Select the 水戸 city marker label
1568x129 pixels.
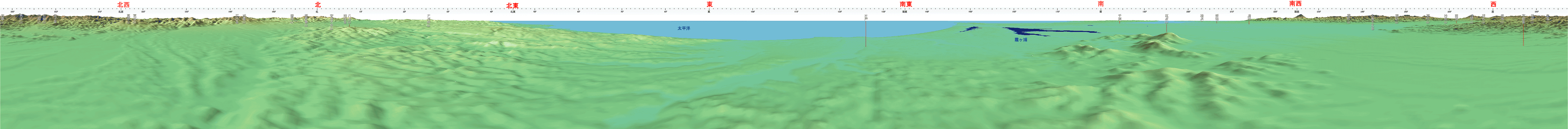tap(866, 18)
